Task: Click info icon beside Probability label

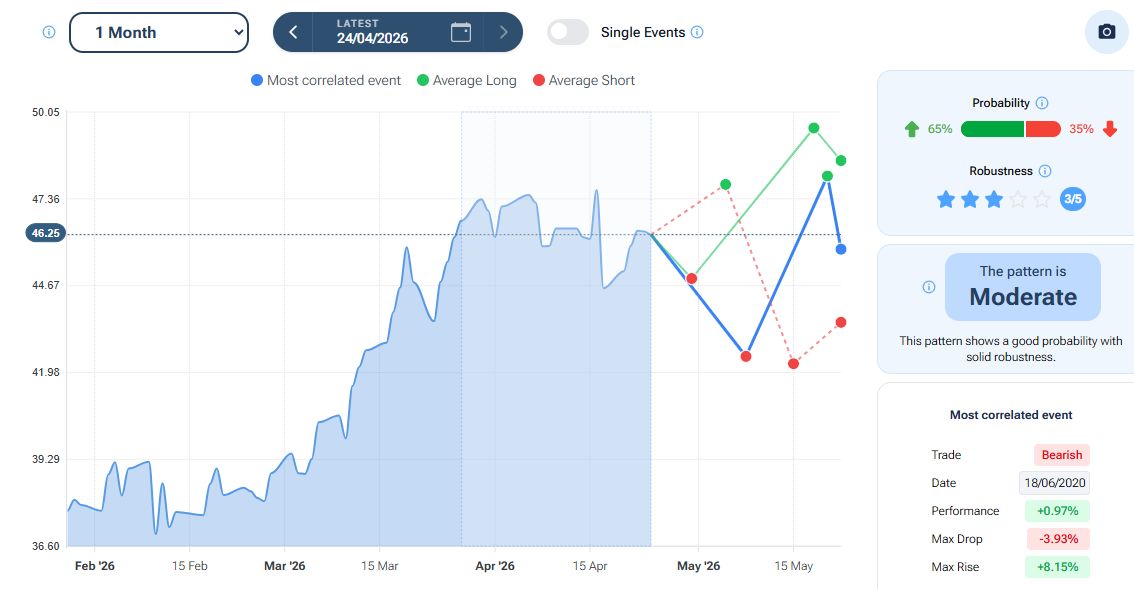Action: 1042,103
